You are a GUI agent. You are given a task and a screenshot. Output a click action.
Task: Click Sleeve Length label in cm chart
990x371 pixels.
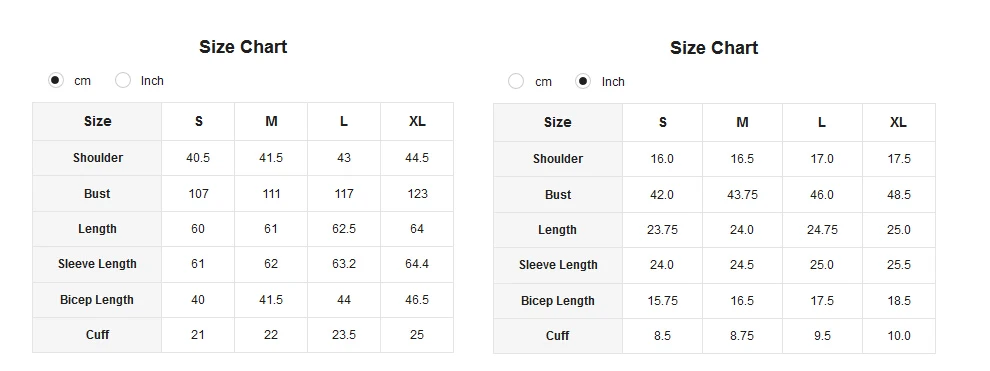click(97, 264)
